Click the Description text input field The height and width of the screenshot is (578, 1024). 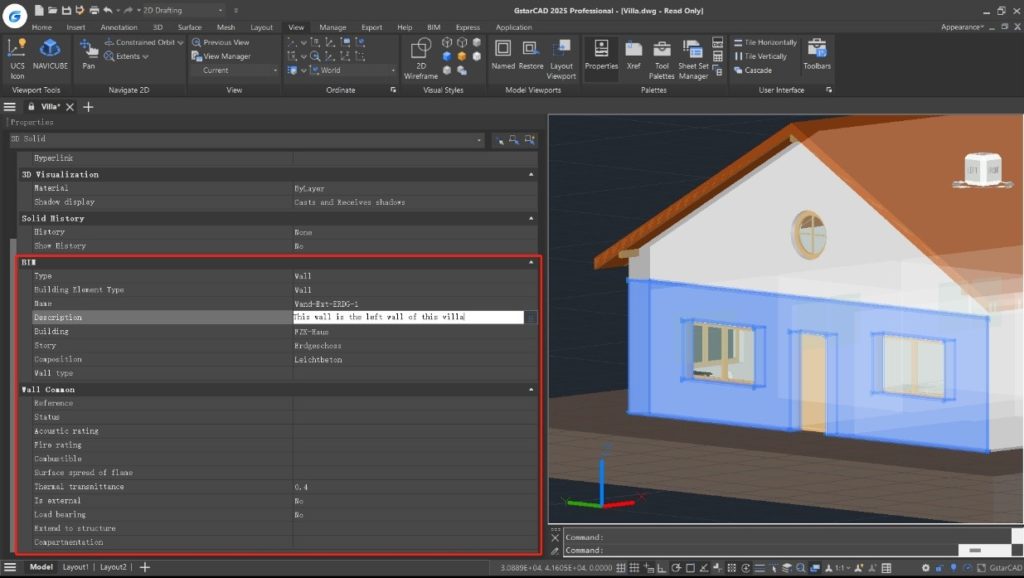(x=407, y=317)
